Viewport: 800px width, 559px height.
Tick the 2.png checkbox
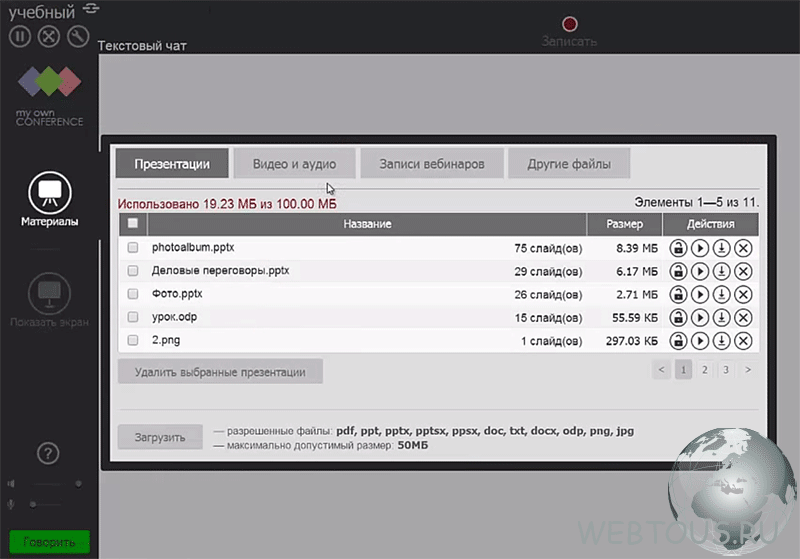[x=133, y=340]
